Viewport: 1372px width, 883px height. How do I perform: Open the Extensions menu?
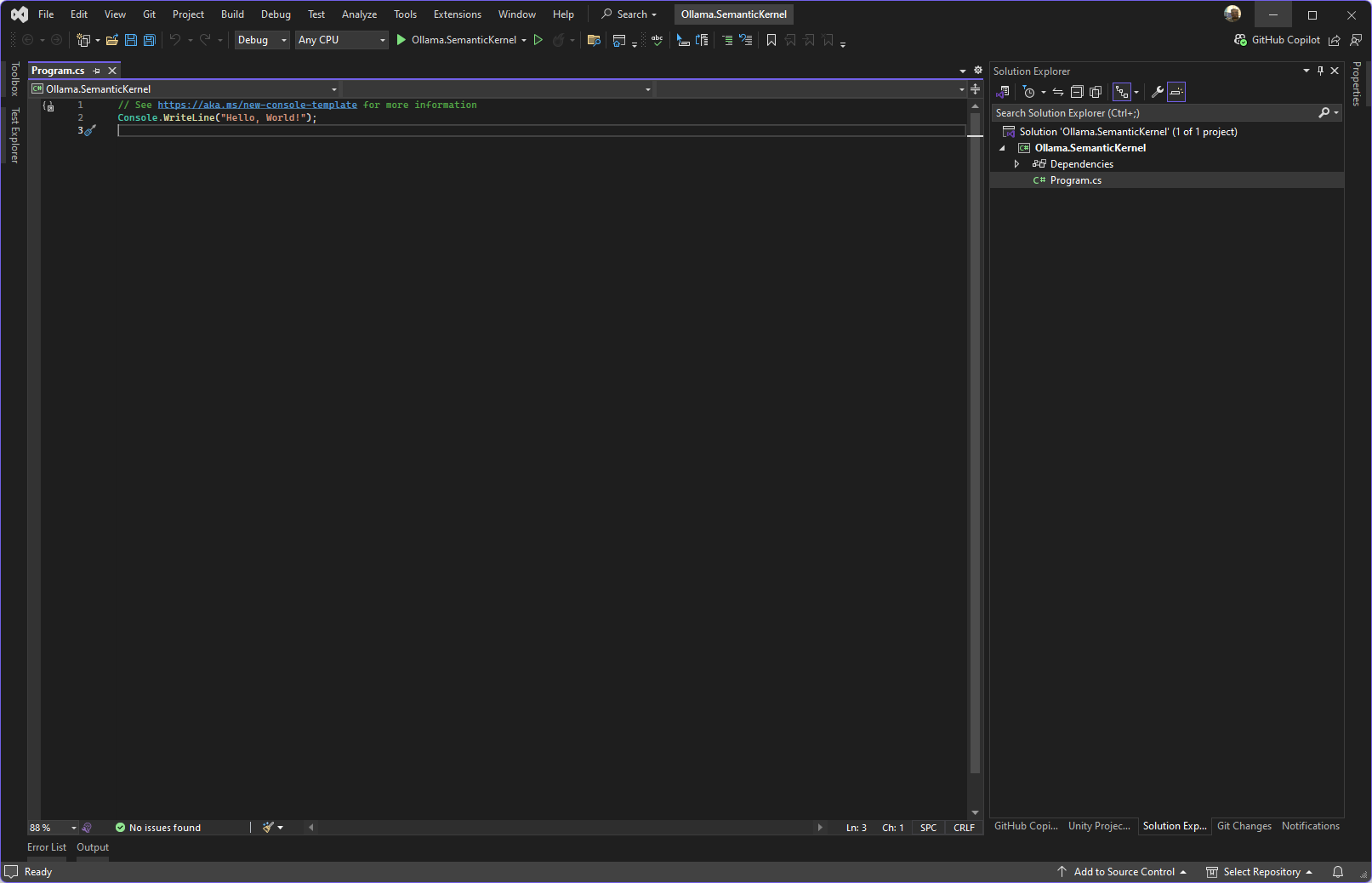click(x=458, y=14)
